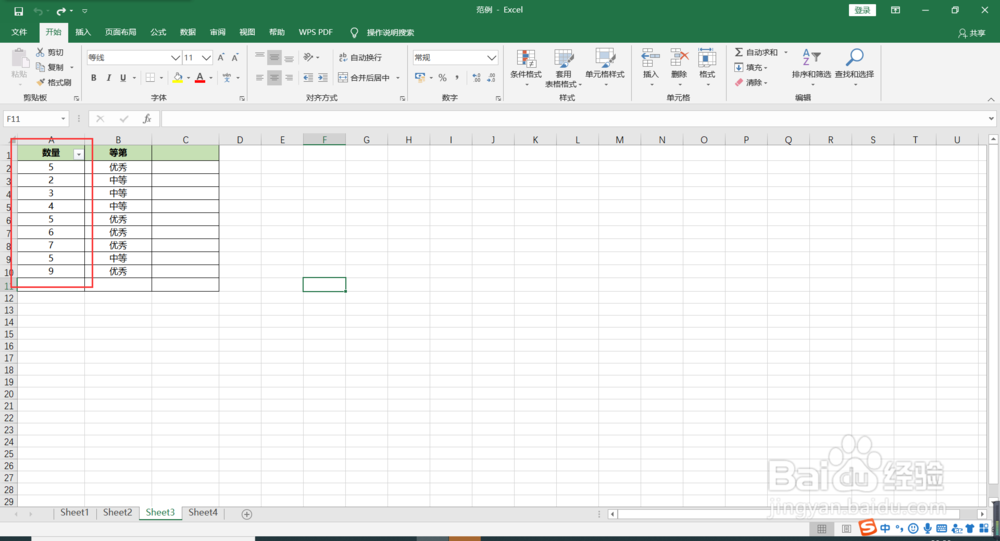Click the text orientation icon

309,57
